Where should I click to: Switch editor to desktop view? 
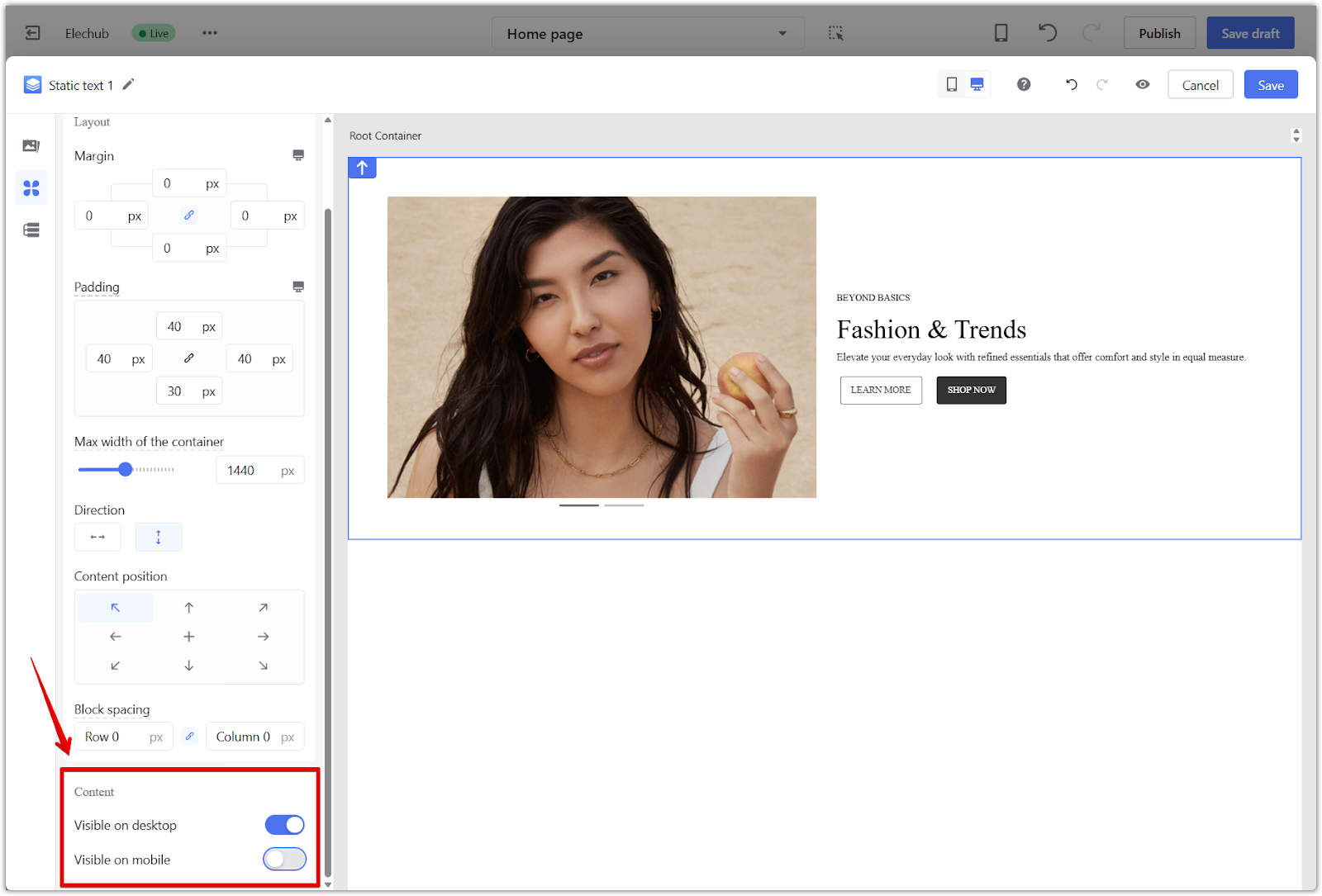[x=977, y=84]
